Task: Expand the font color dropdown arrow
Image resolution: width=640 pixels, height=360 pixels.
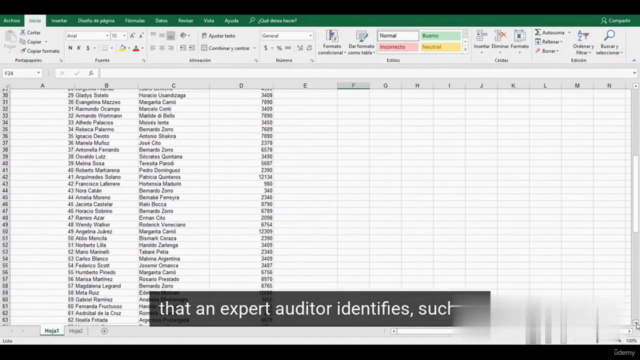Action: (142, 48)
